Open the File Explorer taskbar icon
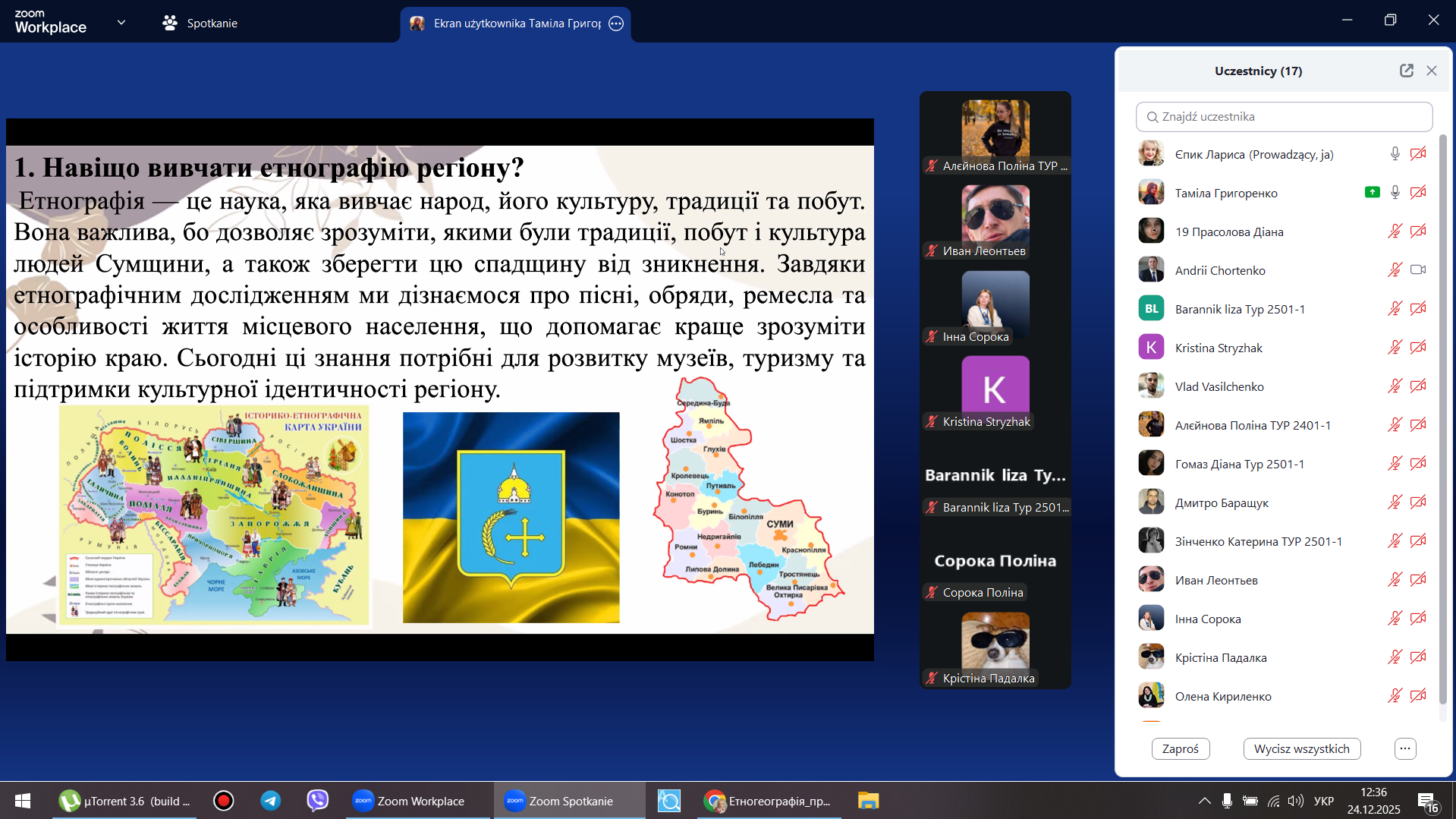 point(868,801)
